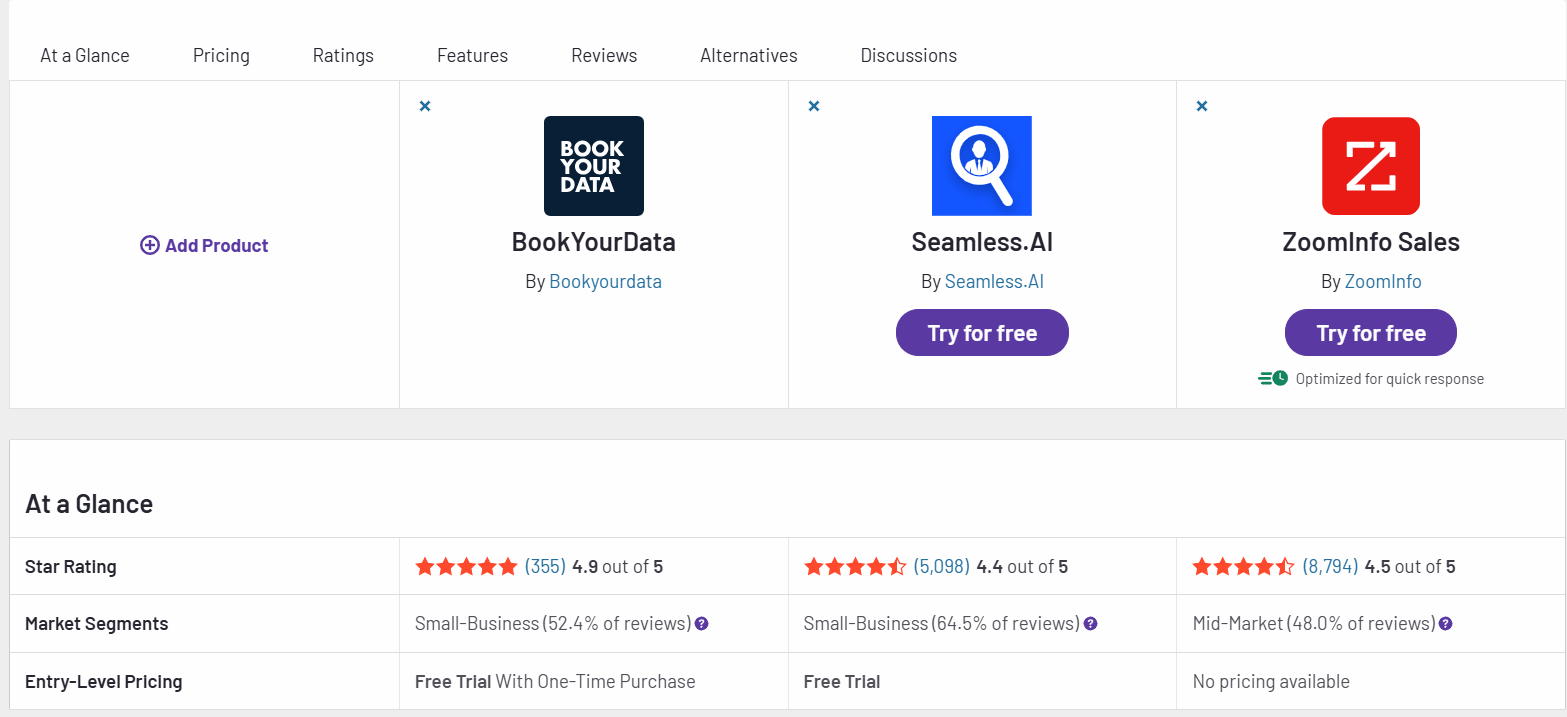Remove BookYourData from comparison with X icon
This screenshot has width=1567, height=717.
pyautogui.click(x=425, y=106)
